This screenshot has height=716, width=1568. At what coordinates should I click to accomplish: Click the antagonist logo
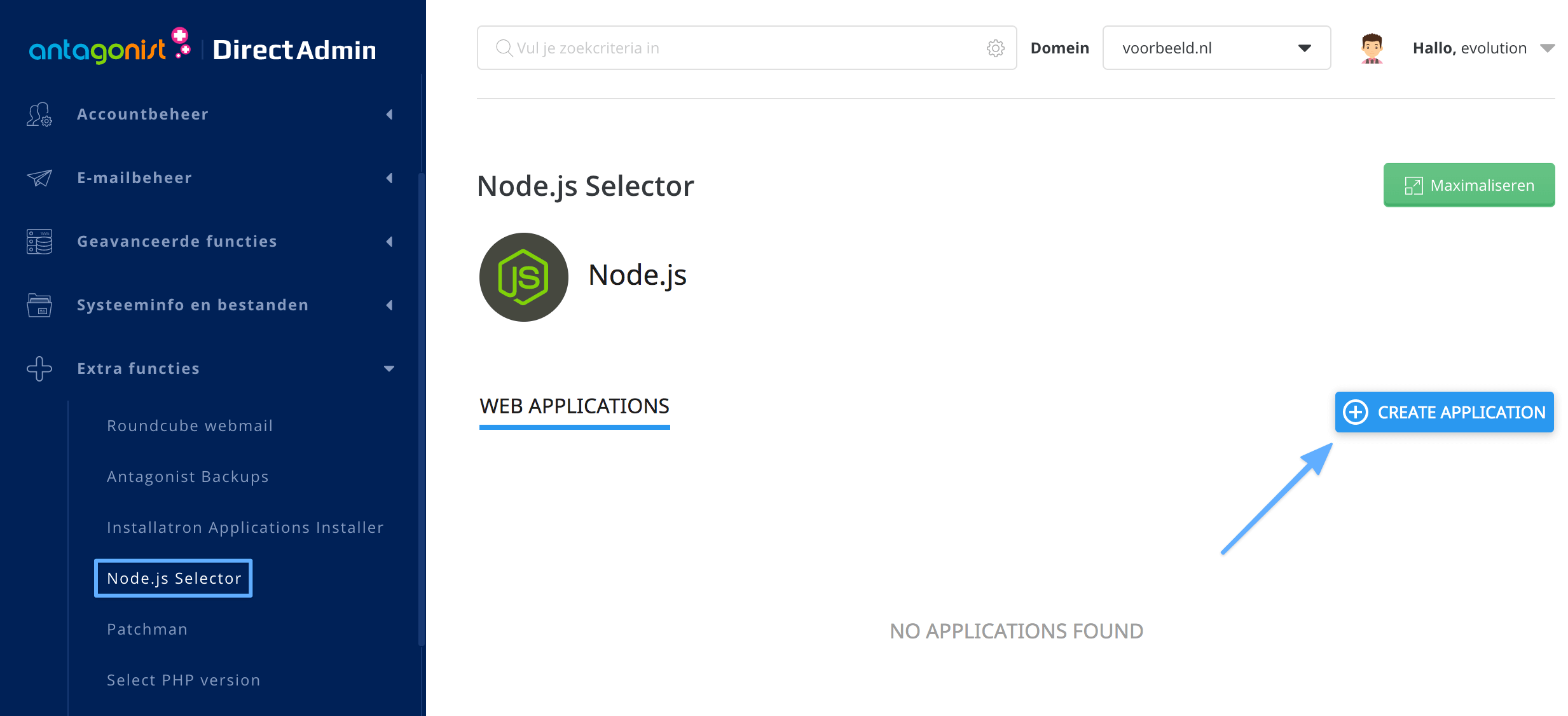pos(110,46)
